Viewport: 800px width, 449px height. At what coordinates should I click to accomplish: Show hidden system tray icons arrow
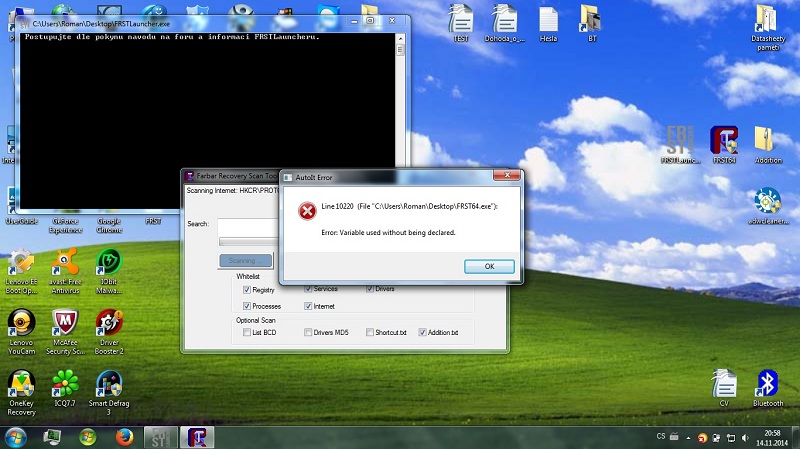[688, 437]
